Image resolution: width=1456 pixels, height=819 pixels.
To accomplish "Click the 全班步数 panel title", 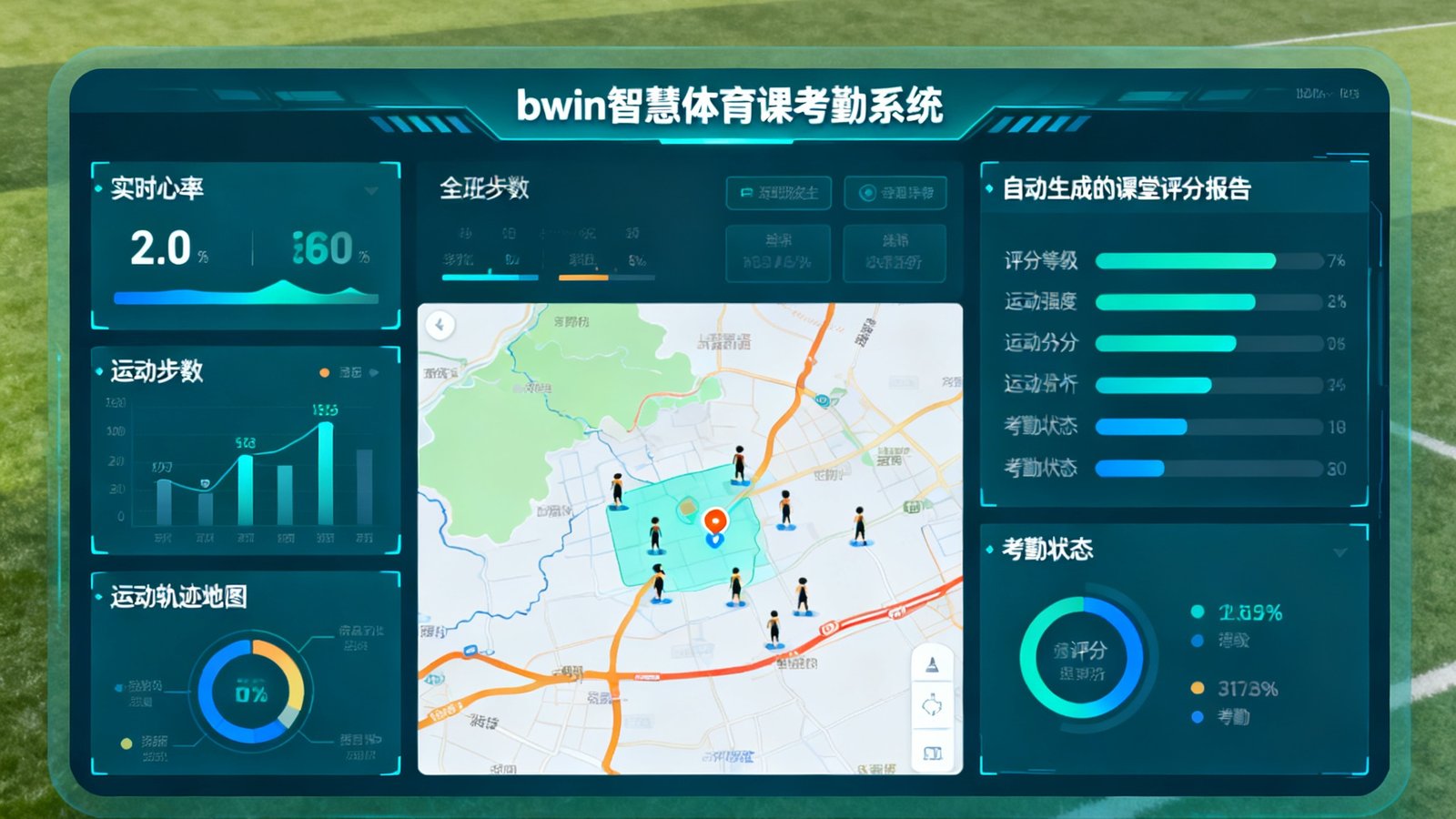I will (x=484, y=188).
